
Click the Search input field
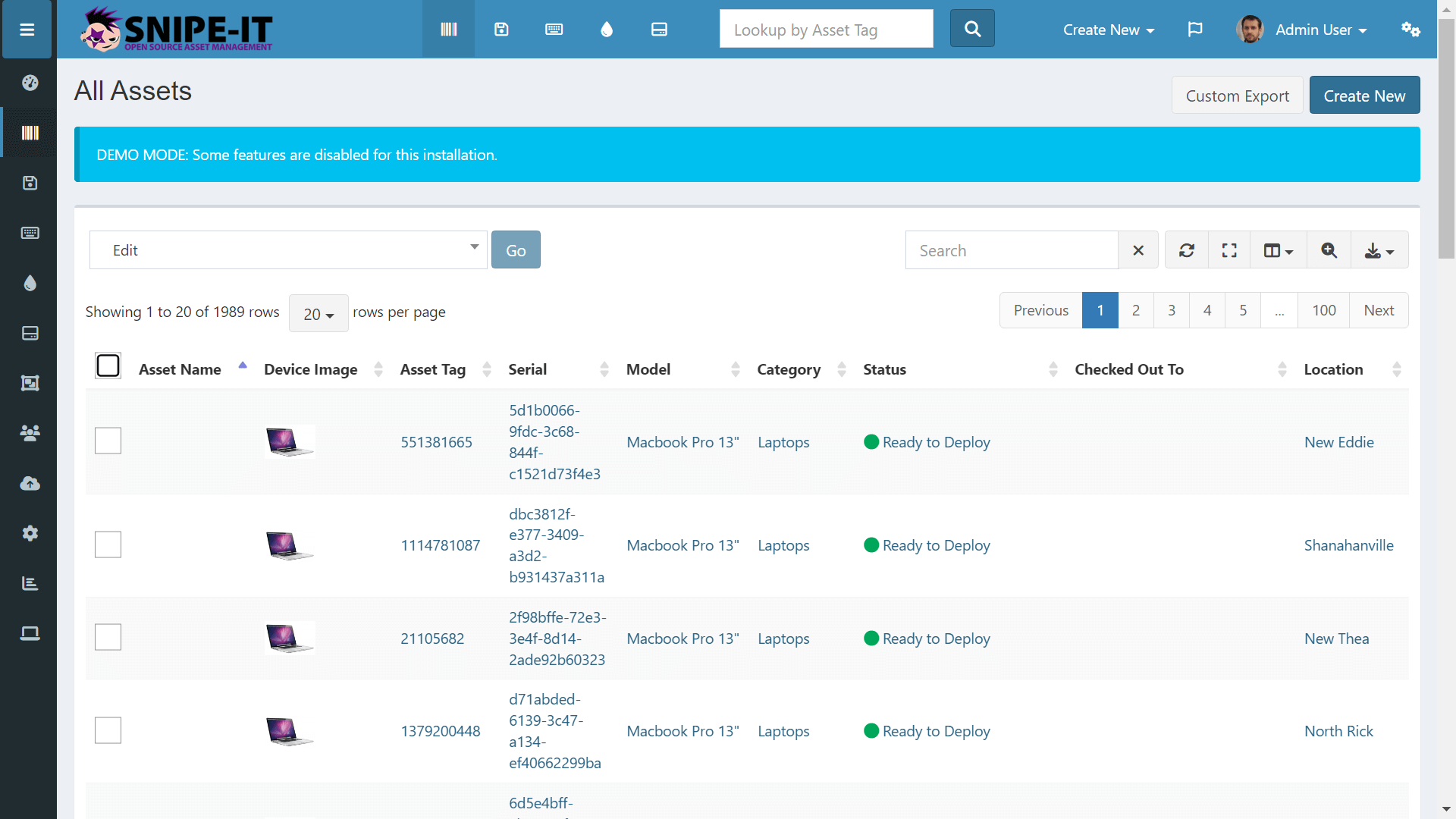[1012, 250]
